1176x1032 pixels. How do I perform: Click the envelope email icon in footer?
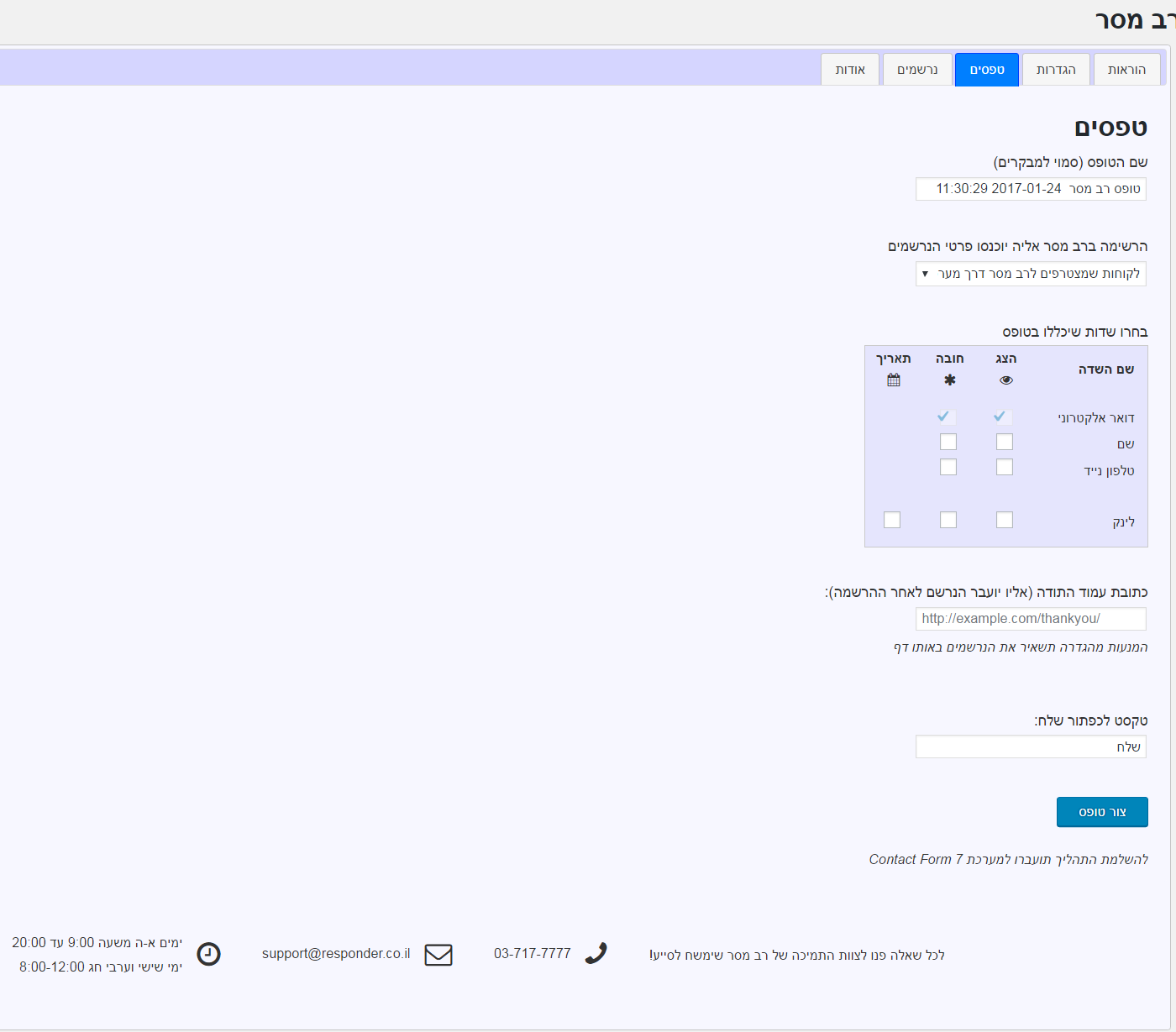[438, 955]
